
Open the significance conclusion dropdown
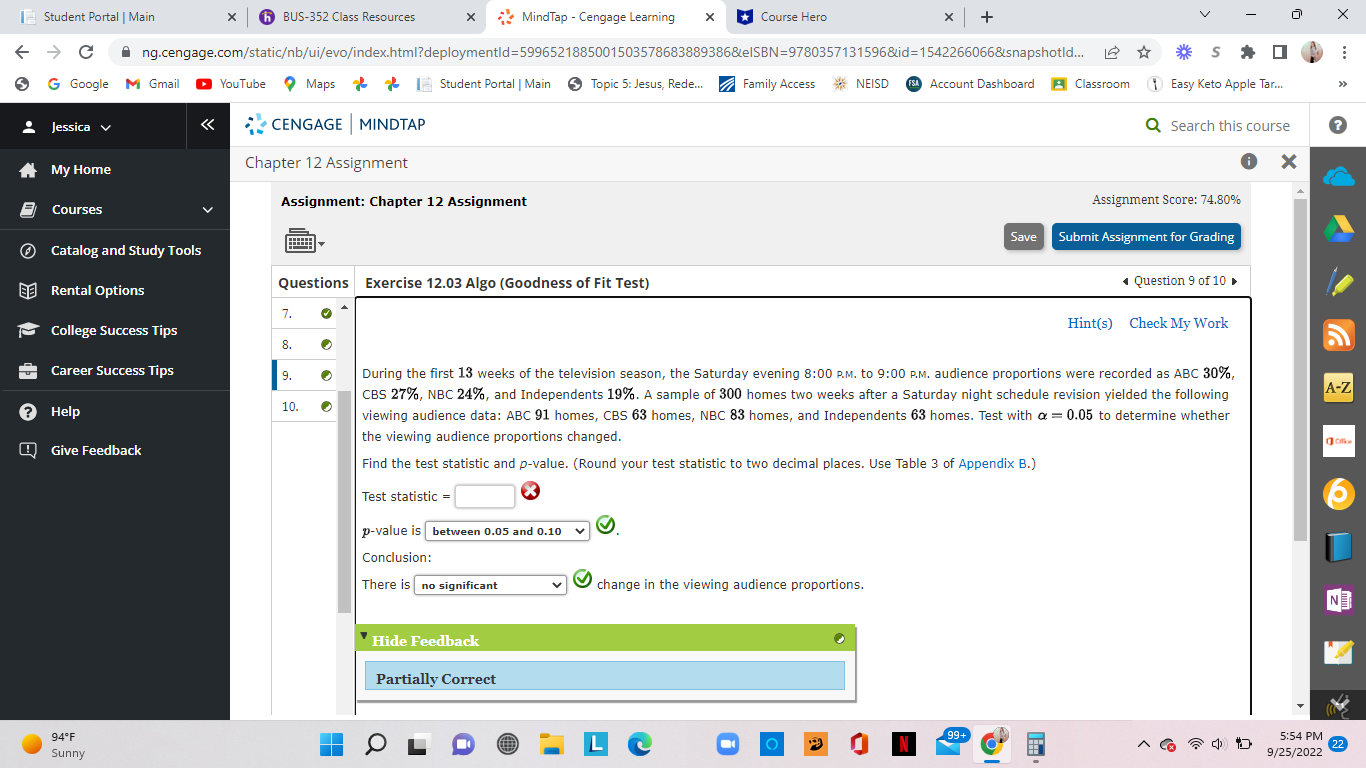(490, 585)
